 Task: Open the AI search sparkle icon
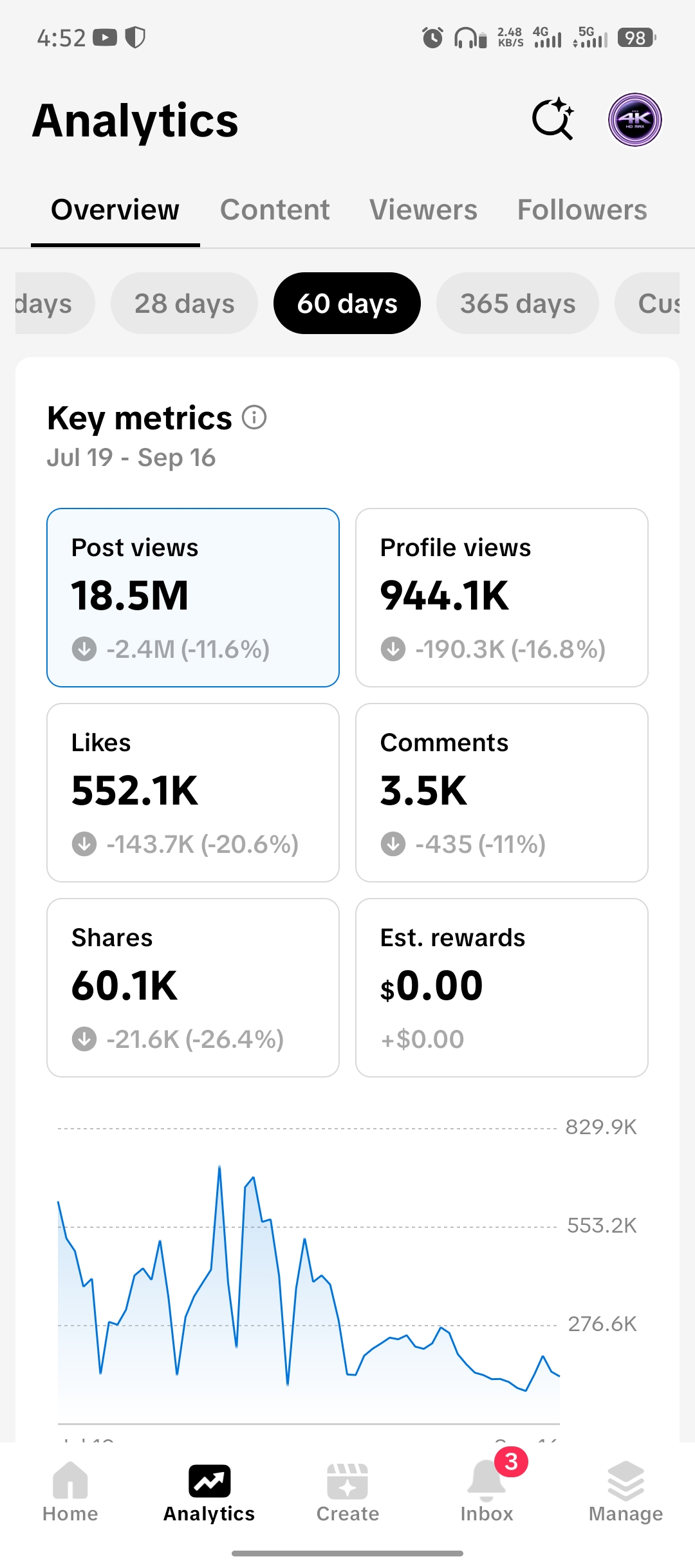pyautogui.click(x=553, y=119)
